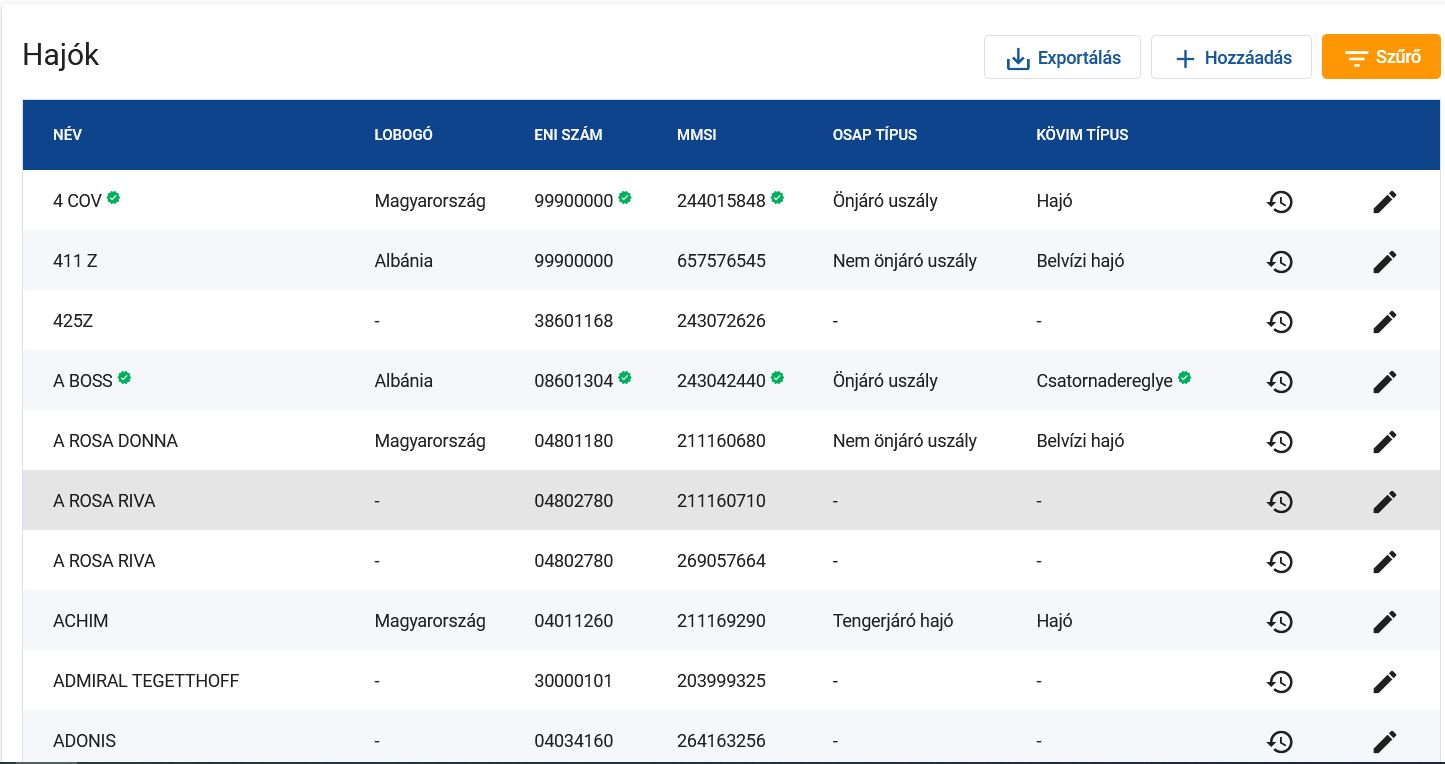Image resolution: width=1445 pixels, height=764 pixels.
Task: Open history for 4 COV ship
Action: pos(1279,201)
